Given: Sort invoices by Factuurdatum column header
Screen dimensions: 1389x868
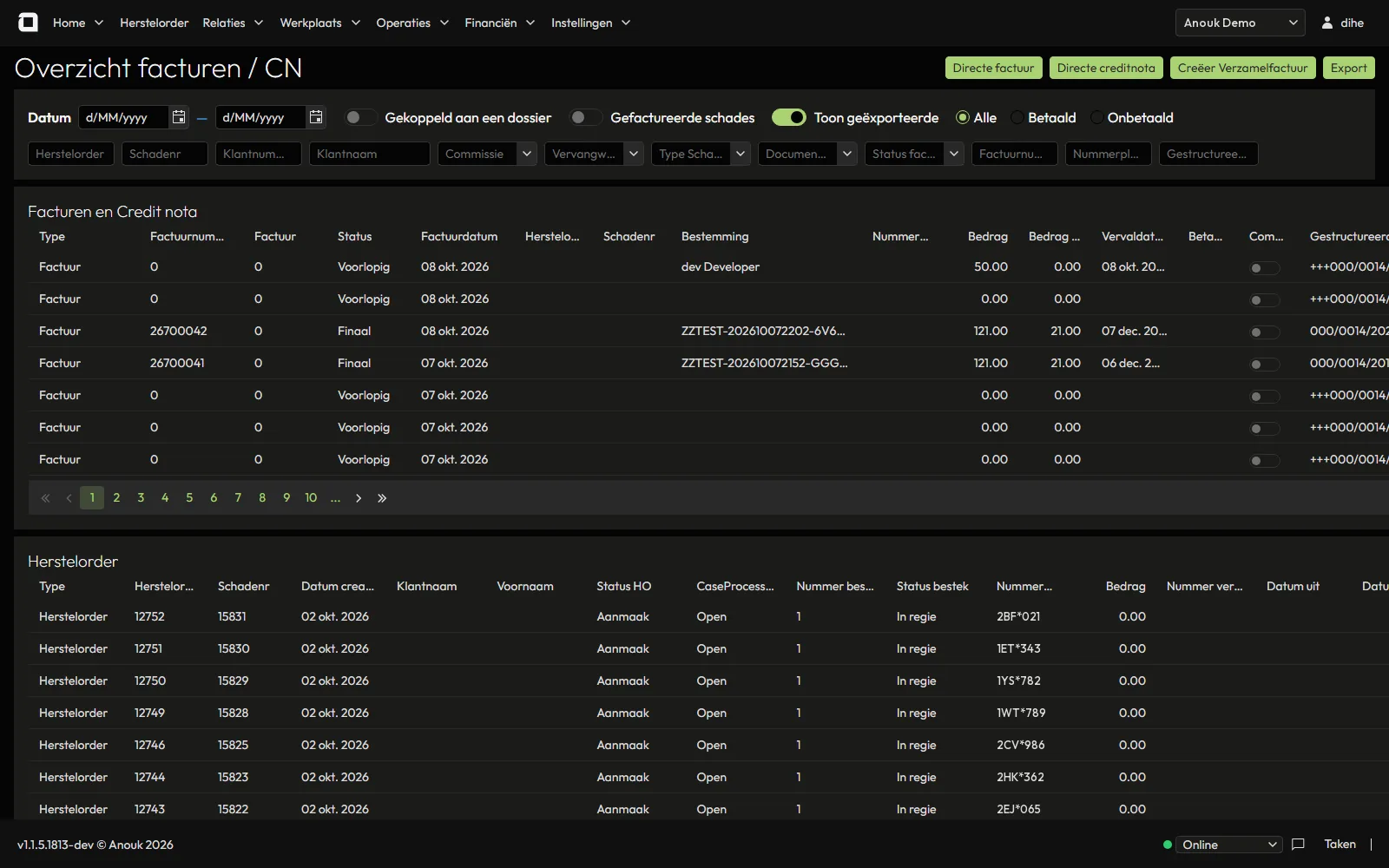Looking at the screenshot, I should (x=459, y=236).
